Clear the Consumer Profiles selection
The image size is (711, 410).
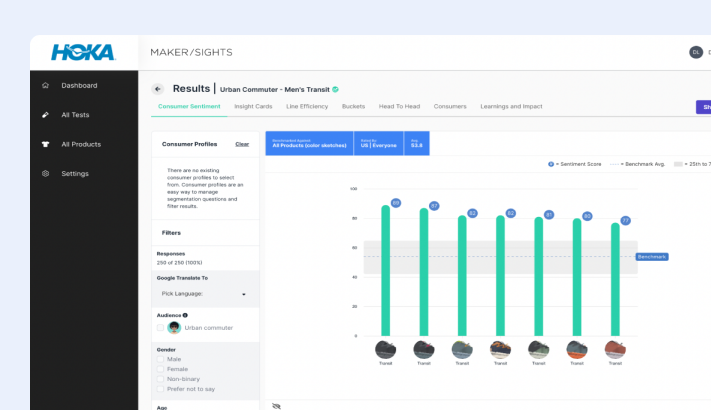click(242, 144)
